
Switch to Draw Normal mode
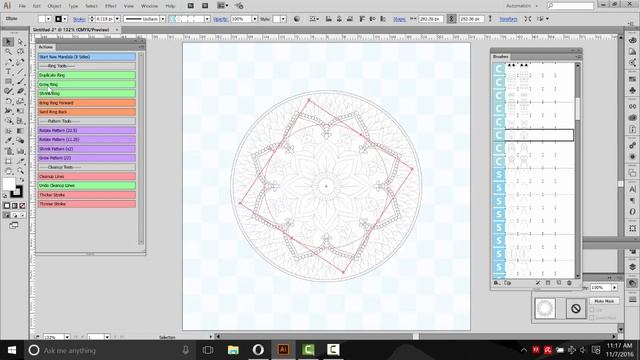(7, 215)
